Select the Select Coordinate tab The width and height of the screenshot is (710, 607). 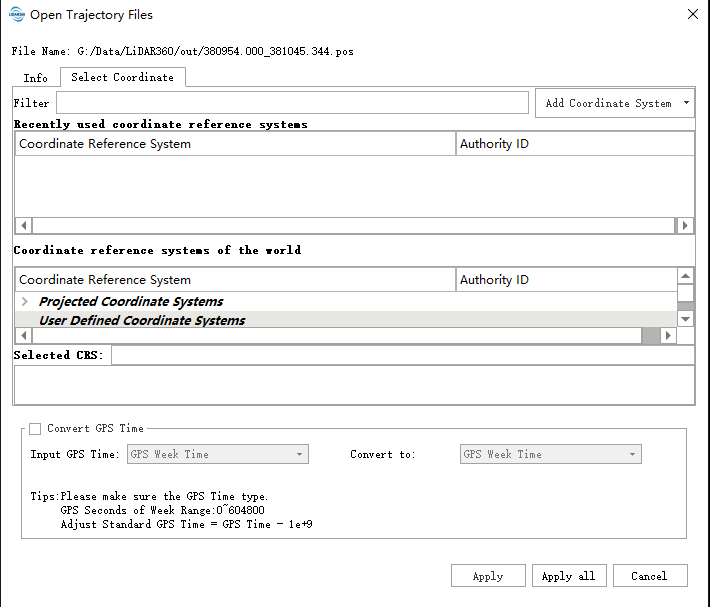point(122,78)
